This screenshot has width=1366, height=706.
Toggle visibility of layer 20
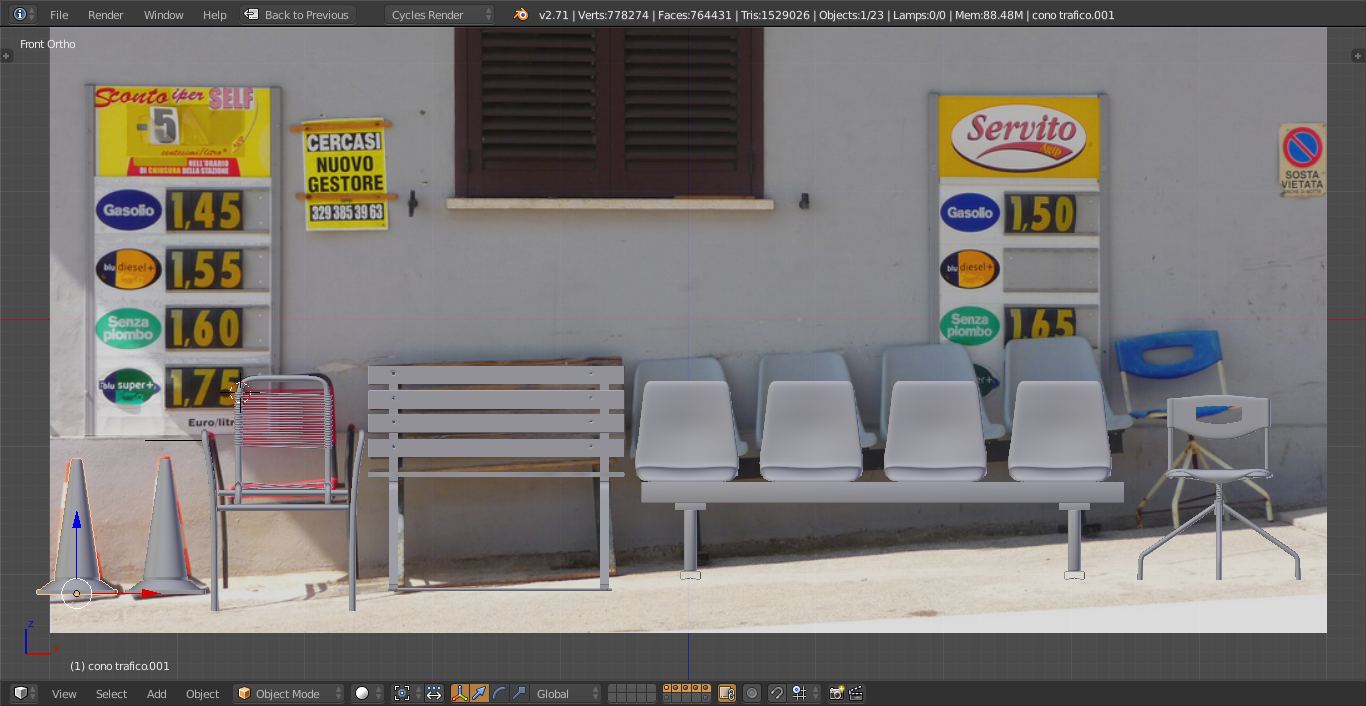click(x=706, y=698)
